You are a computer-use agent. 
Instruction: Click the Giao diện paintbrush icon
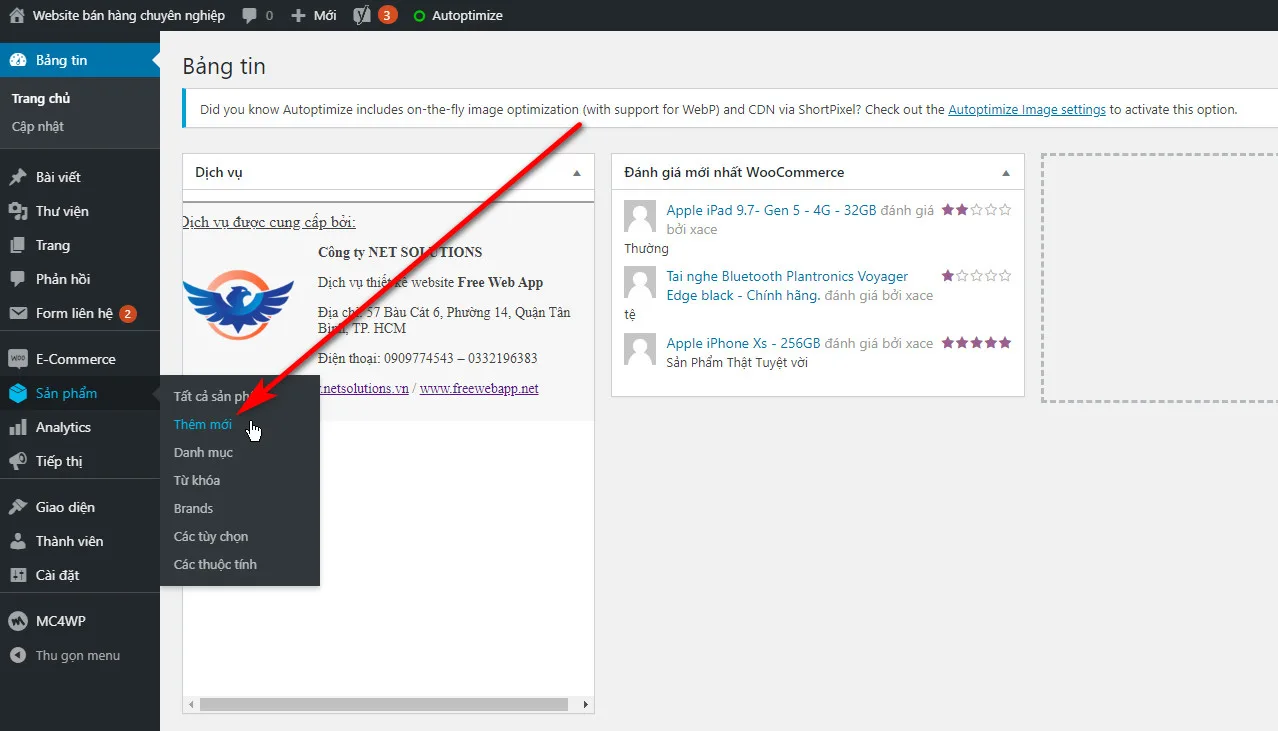pyautogui.click(x=18, y=507)
